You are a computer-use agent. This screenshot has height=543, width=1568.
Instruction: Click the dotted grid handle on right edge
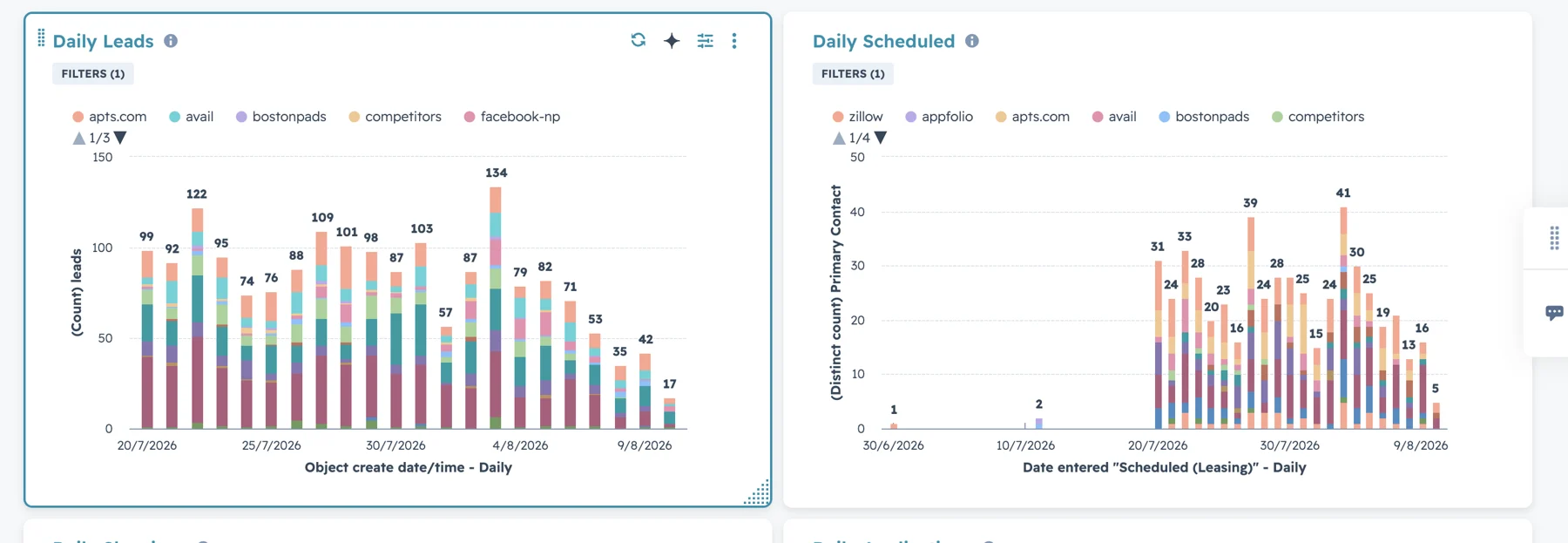pos(1554,238)
